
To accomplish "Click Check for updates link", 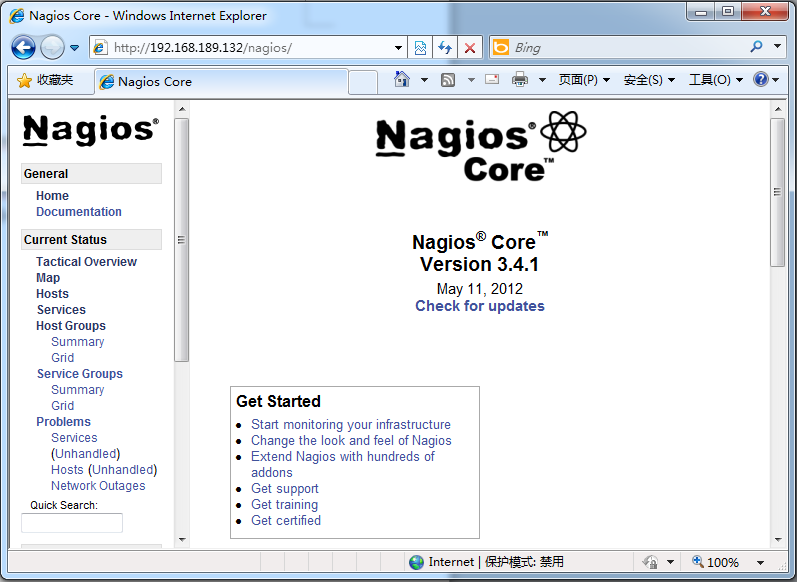I will coord(480,305).
